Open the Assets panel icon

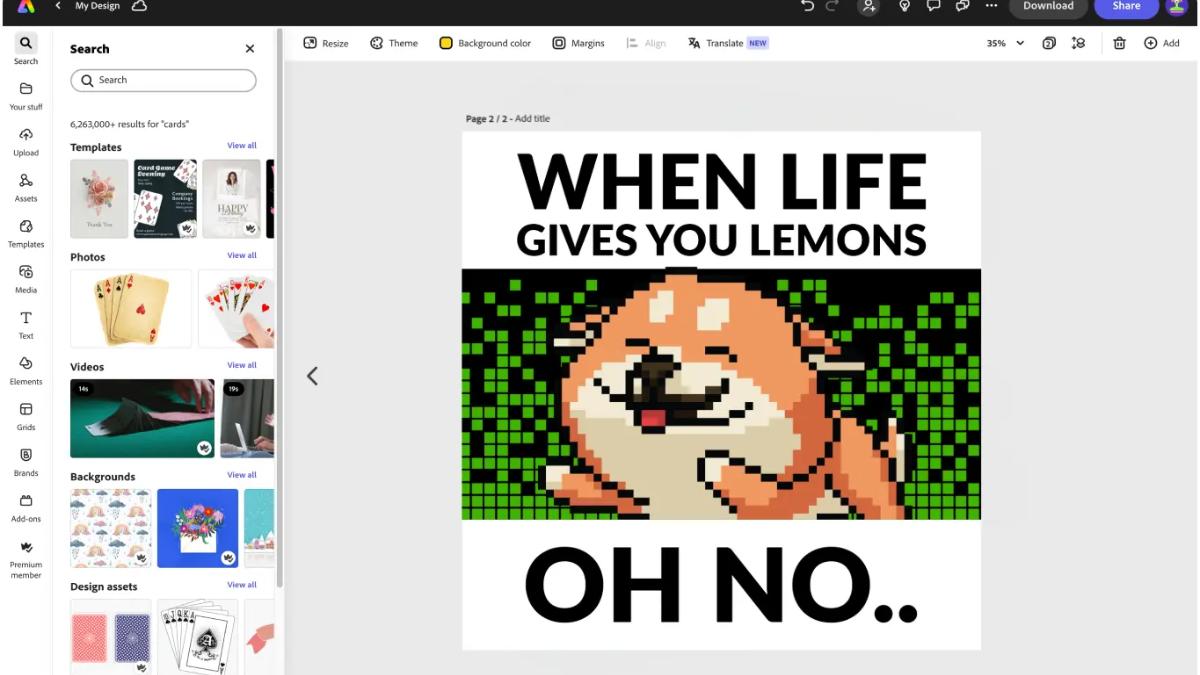click(26, 186)
